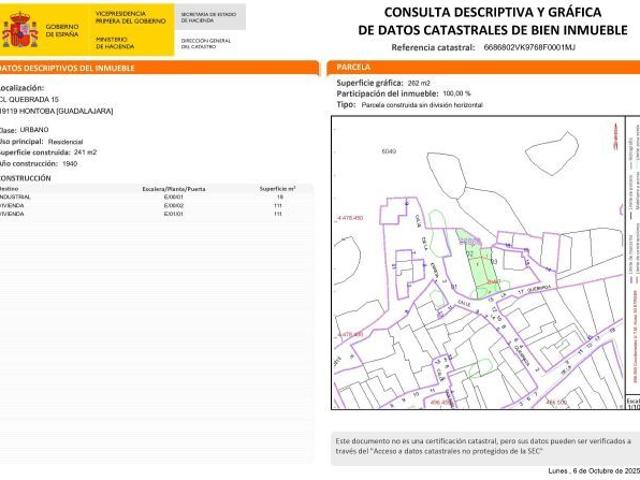Click the Vicepresidencia Primera del Gobierno label

[132, 15]
